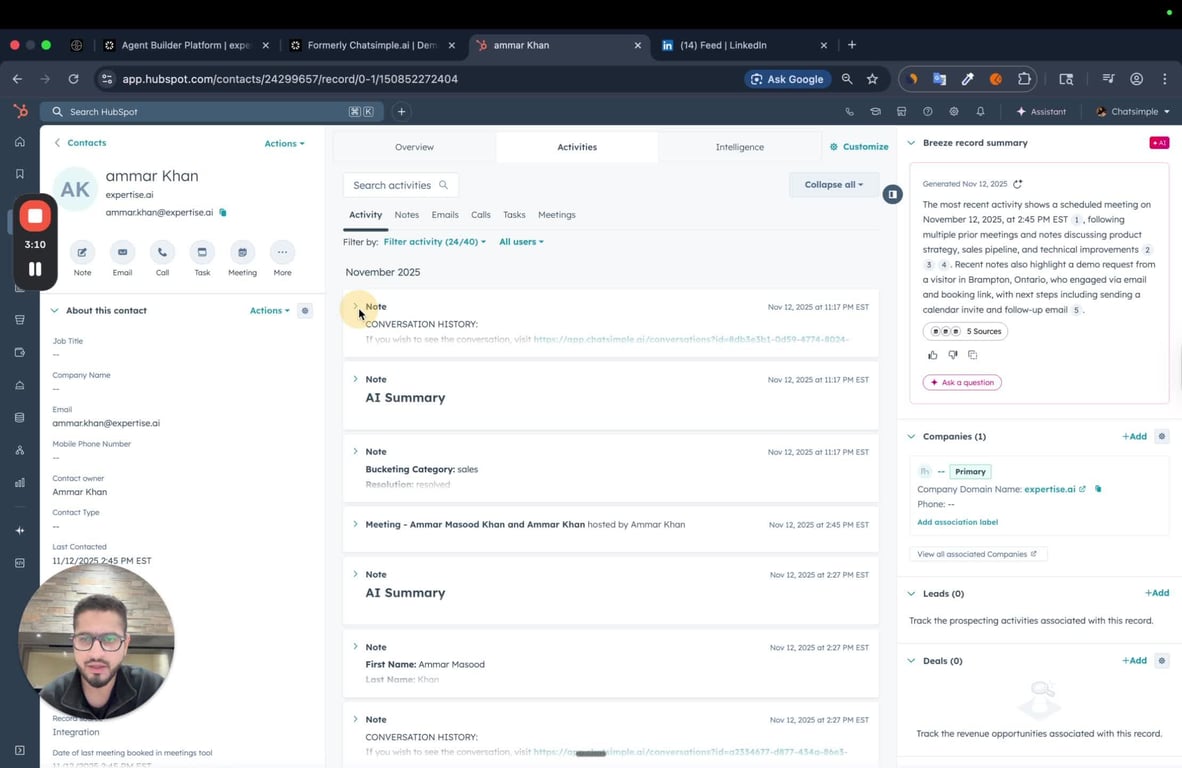Open HubSpot Academy graduation cap icon
Screen dimensions: 1182x768
tap(875, 112)
